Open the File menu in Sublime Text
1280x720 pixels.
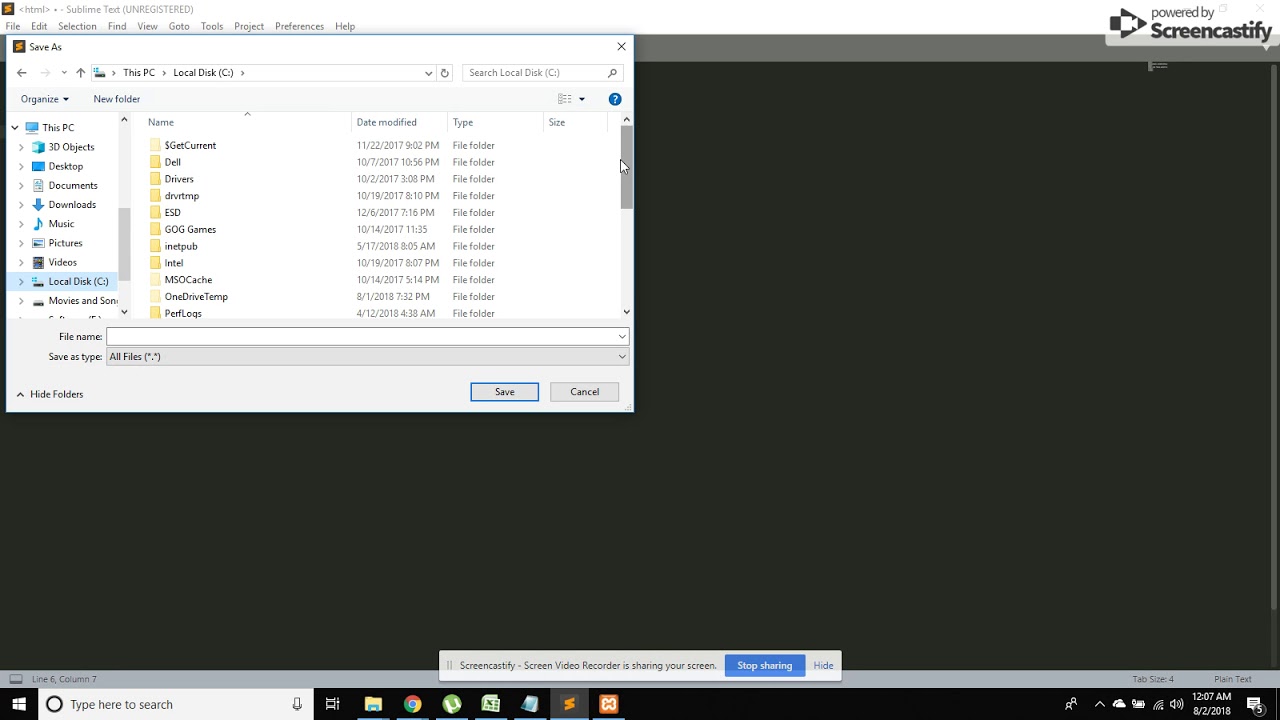13,26
